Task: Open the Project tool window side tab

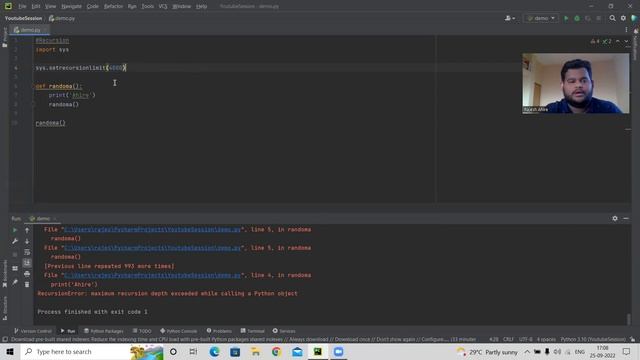Action: click(4, 38)
